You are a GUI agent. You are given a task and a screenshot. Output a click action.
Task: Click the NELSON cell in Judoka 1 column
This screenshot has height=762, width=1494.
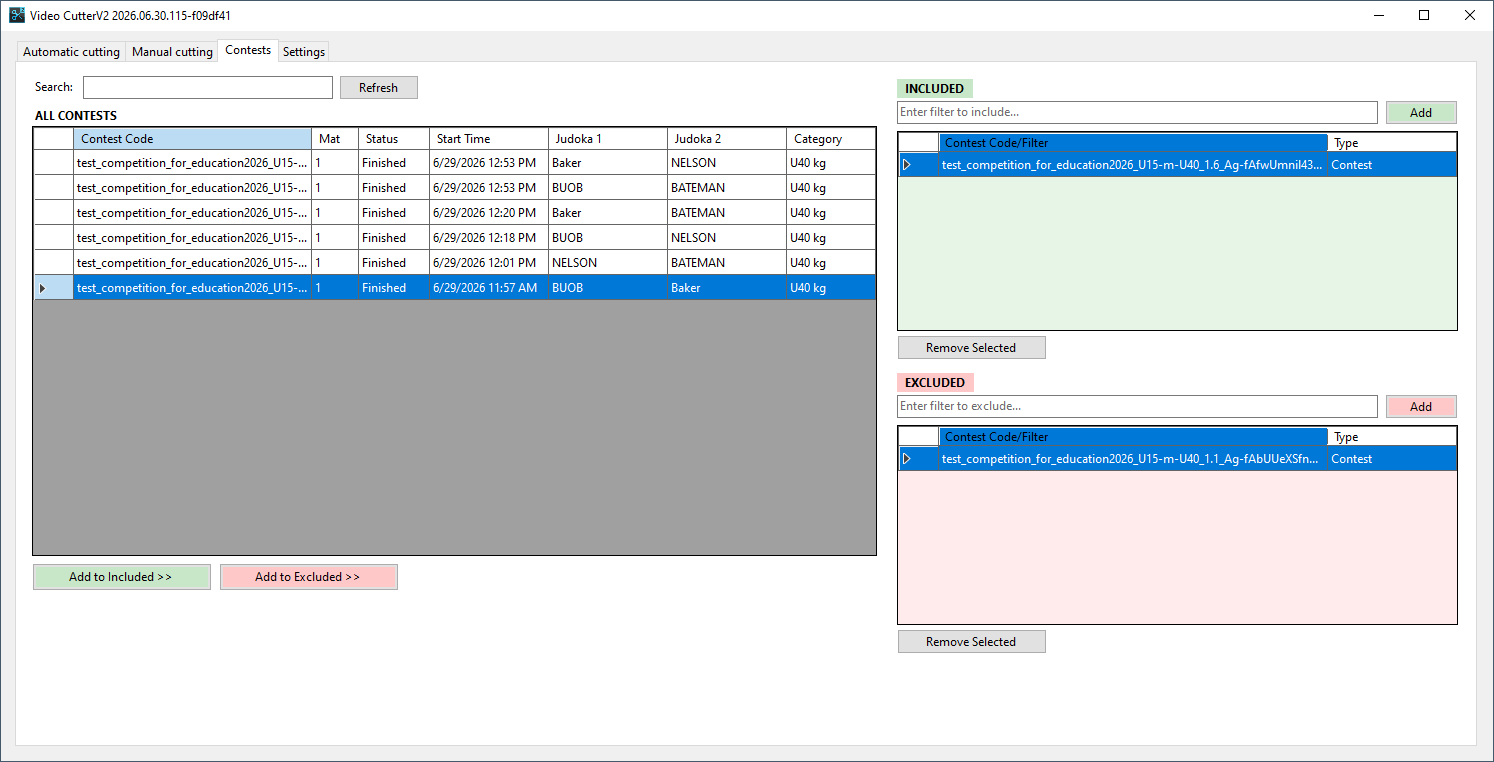[x=607, y=263]
